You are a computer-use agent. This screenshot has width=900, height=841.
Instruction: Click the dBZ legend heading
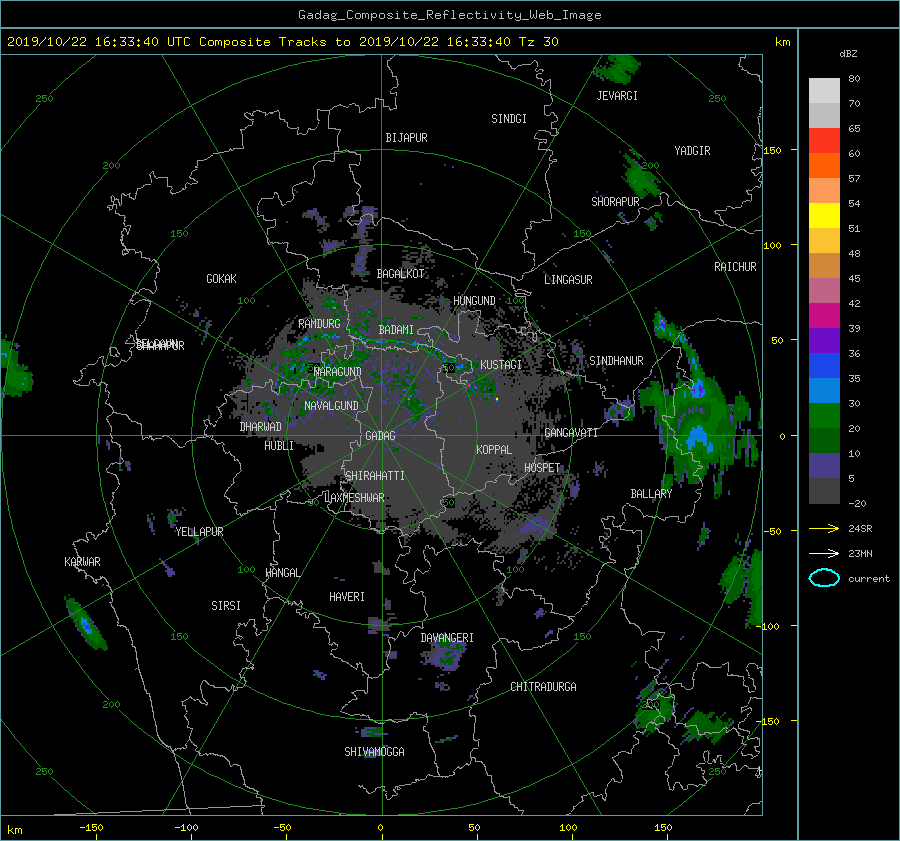point(848,54)
